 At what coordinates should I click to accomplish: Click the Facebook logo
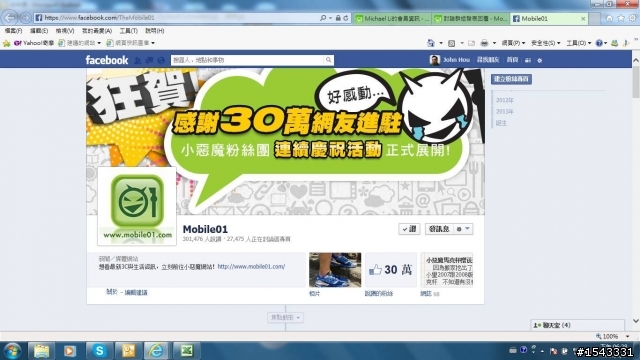pos(107,60)
